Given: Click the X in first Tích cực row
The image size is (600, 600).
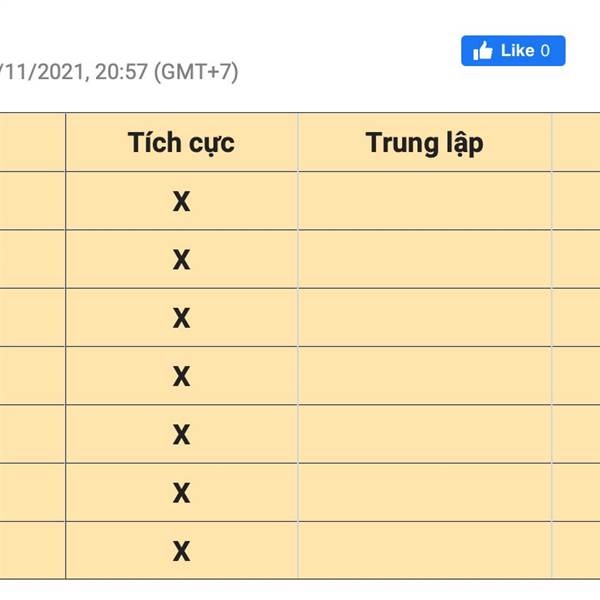Looking at the screenshot, I should [x=181, y=201].
